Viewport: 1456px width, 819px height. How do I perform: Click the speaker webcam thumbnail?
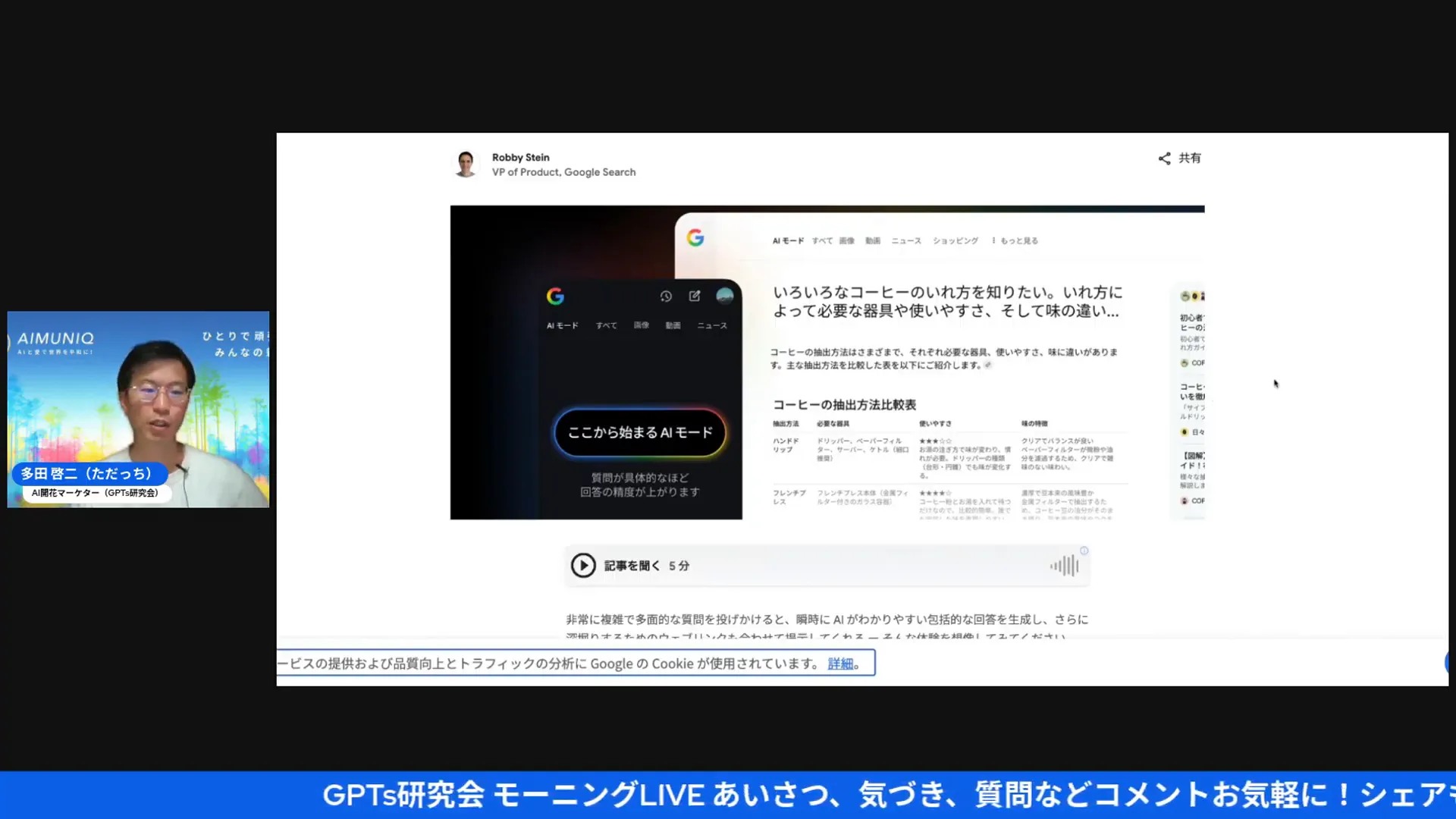coord(138,409)
